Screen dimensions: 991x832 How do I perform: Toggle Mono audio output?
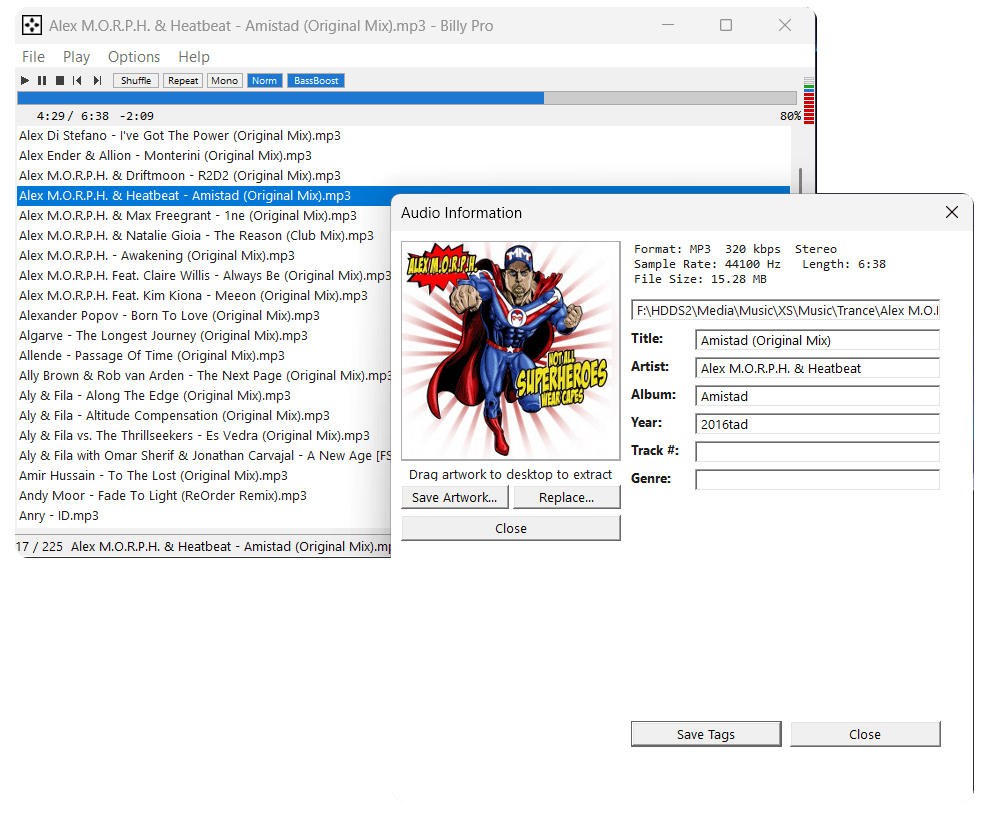click(225, 81)
